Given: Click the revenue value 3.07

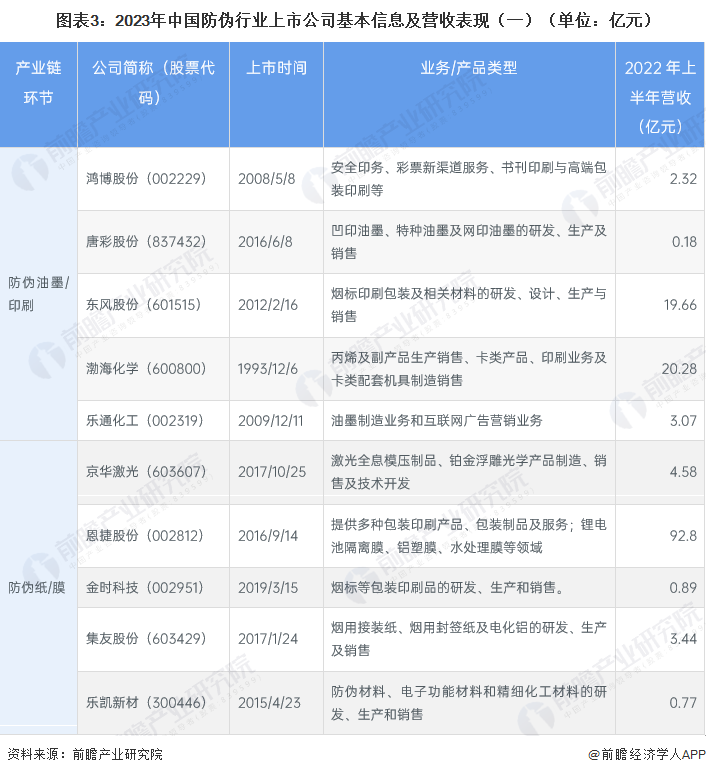Looking at the screenshot, I should (683, 420).
